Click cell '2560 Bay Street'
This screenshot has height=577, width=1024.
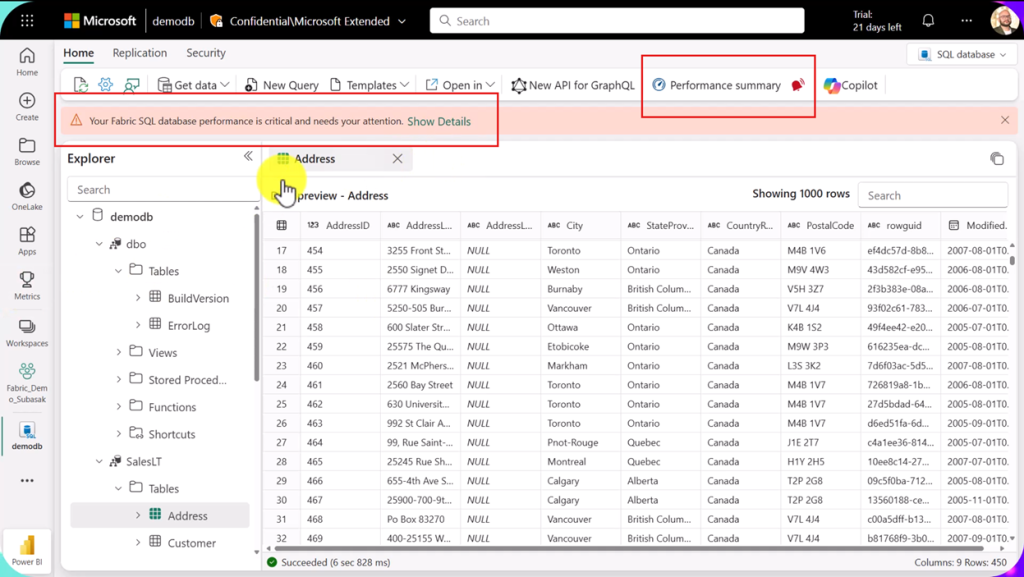(x=420, y=385)
